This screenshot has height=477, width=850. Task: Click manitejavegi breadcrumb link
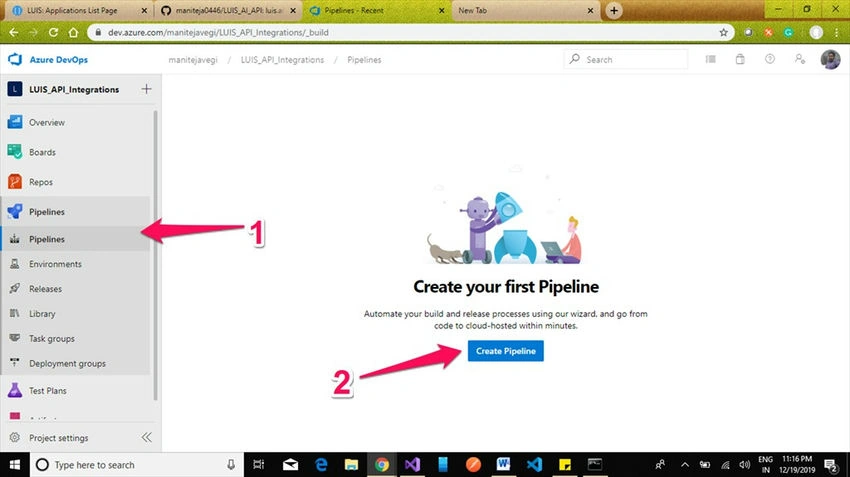coord(193,60)
